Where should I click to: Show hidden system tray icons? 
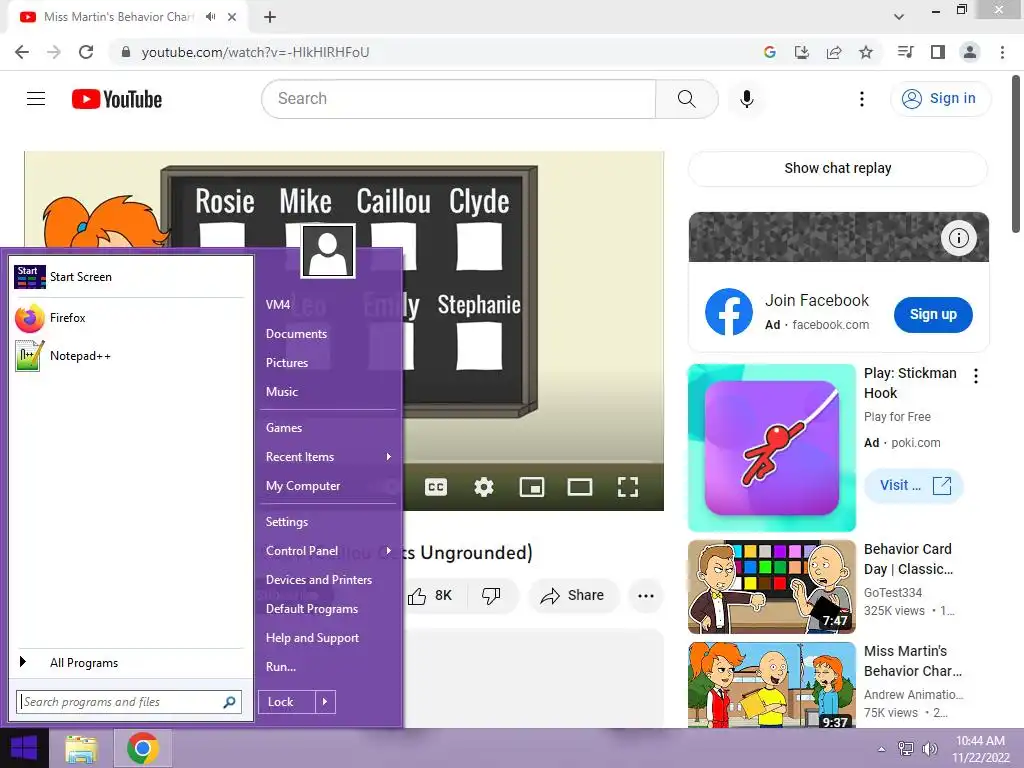[x=882, y=749]
